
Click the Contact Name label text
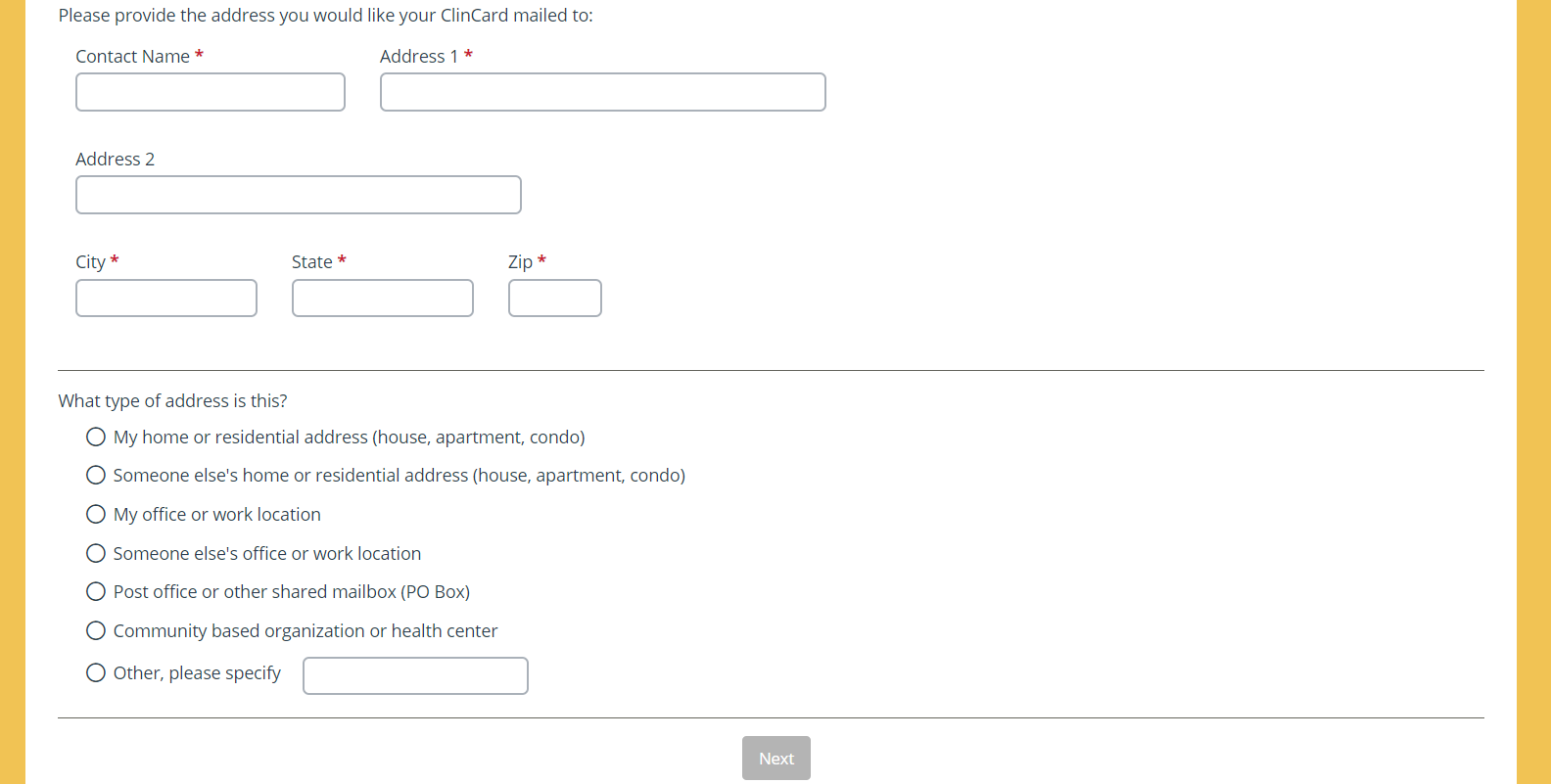pyautogui.click(x=132, y=57)
